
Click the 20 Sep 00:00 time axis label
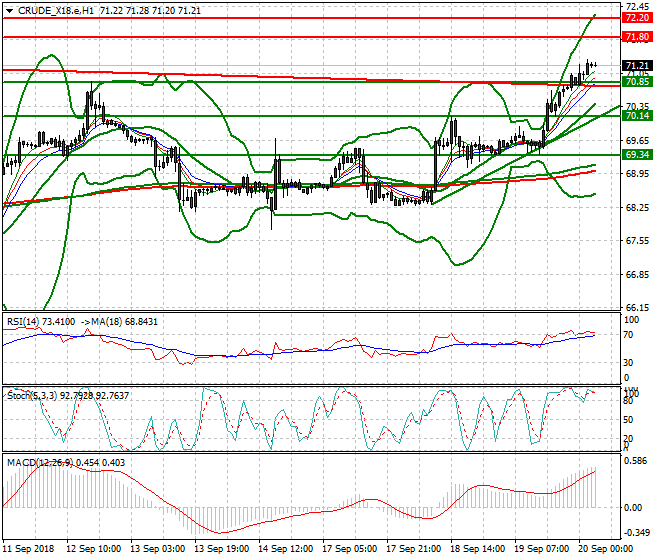(605, 549)
